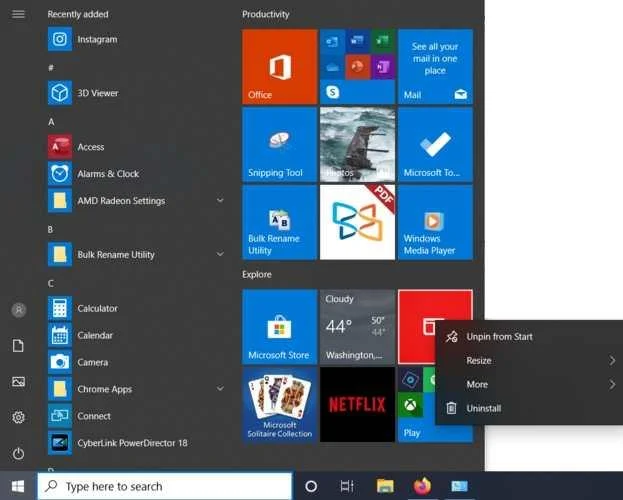Viewport: 623px width, 500px height.
Task: Open the Camera app icon
Action: tap(60, 362)
